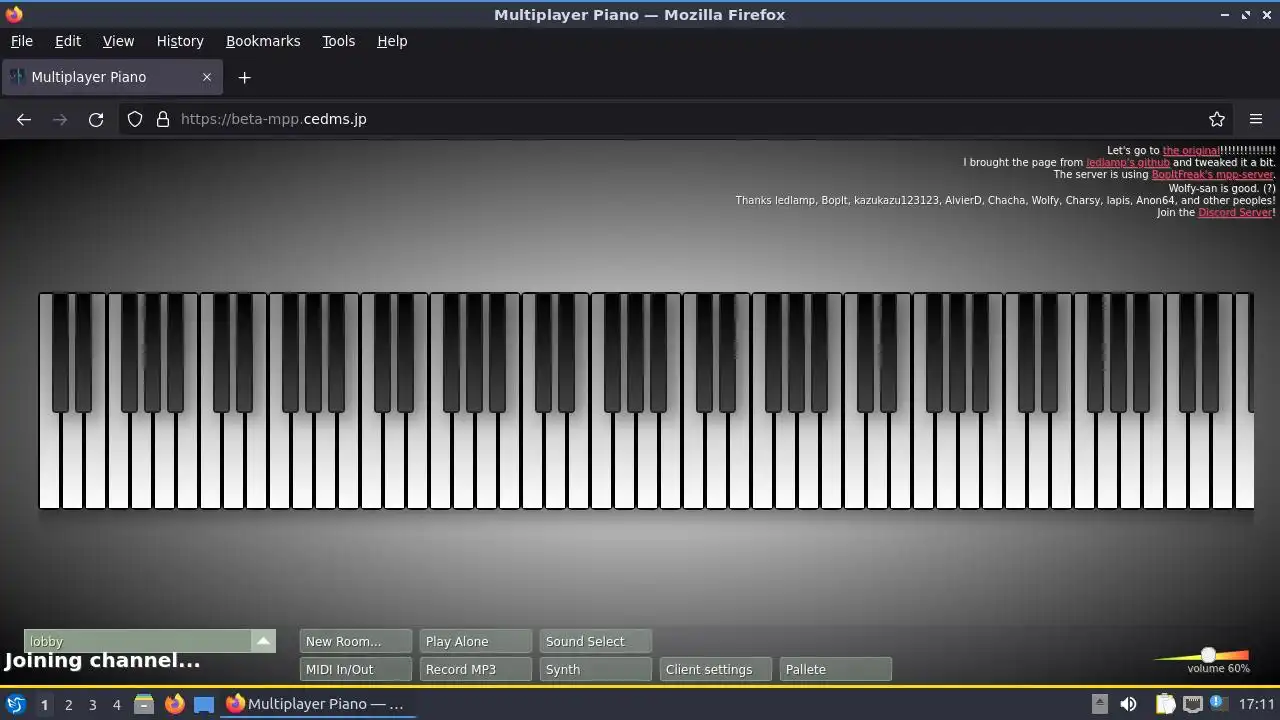
Task: Open volume control in system tray
Action: pos(1128,704)
